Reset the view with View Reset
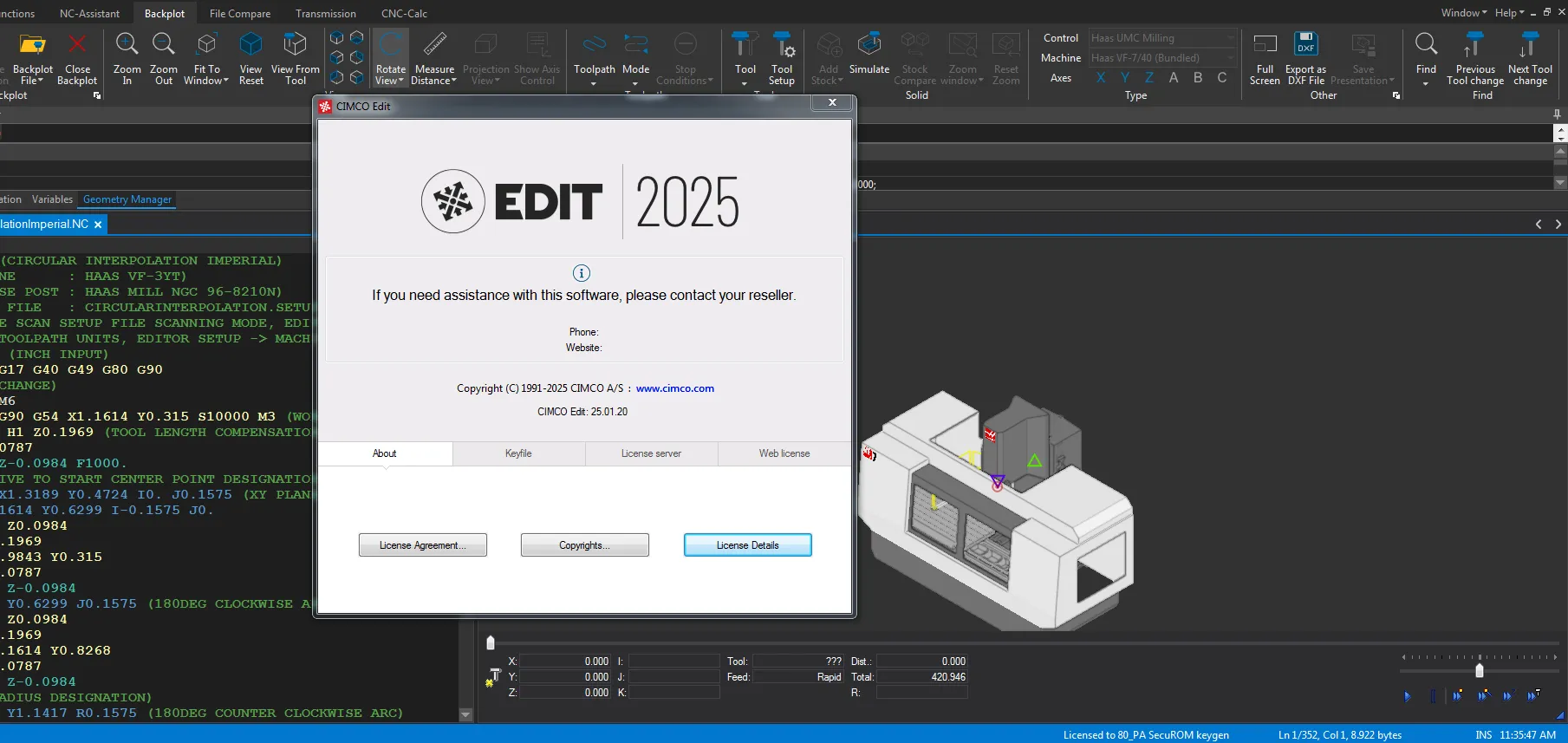This screenshot has height=743, width=1568. coord(250,57)
